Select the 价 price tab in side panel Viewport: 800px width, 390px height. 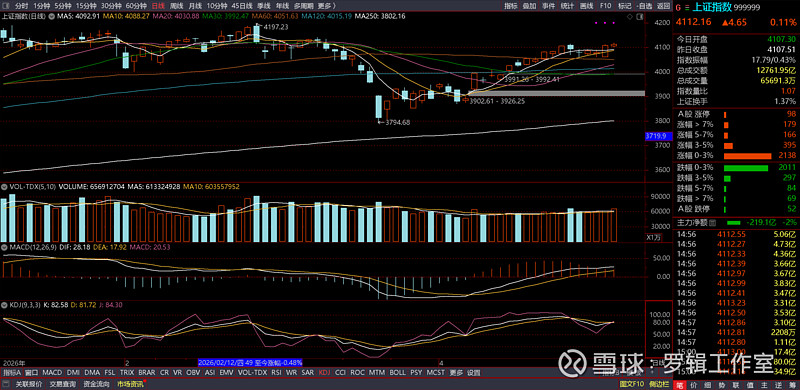pos(694,385)
